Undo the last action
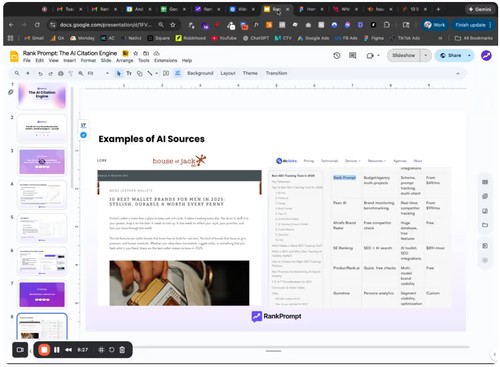Screen dimensions: 500x367 pos(40,74)
